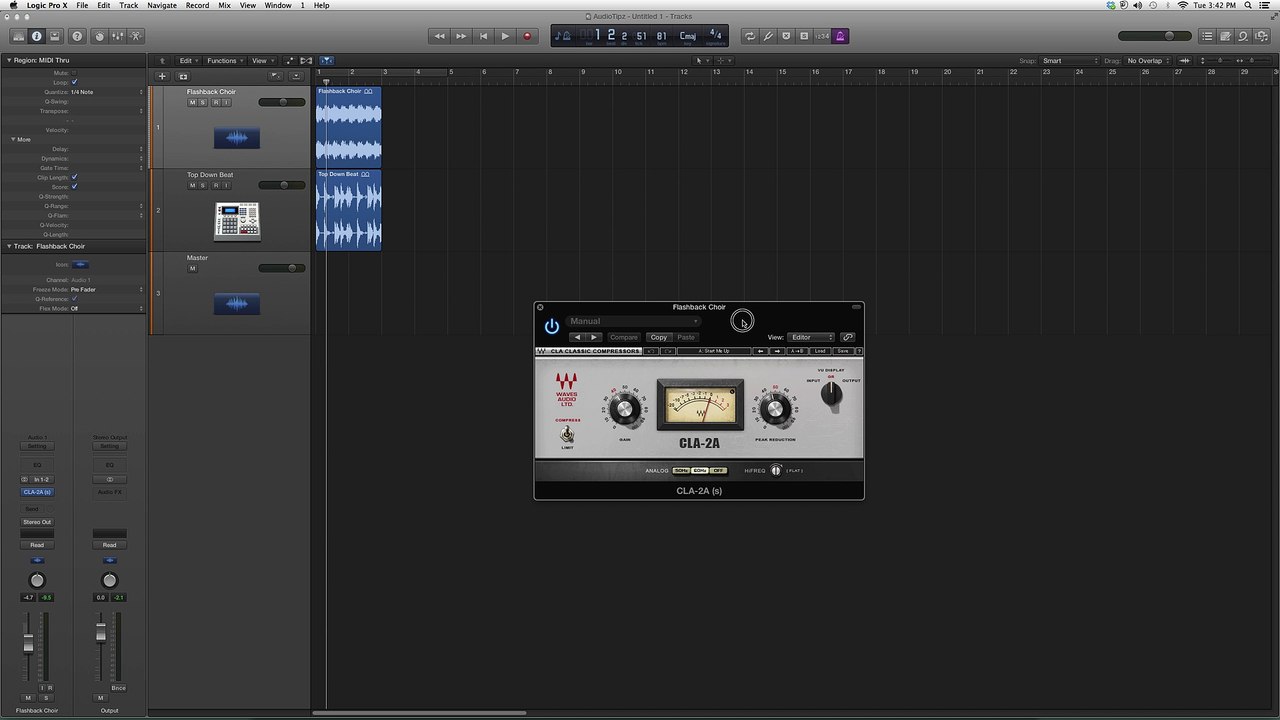
Task: Toggle the Automation show/hide button
Action: click(291, 61)
